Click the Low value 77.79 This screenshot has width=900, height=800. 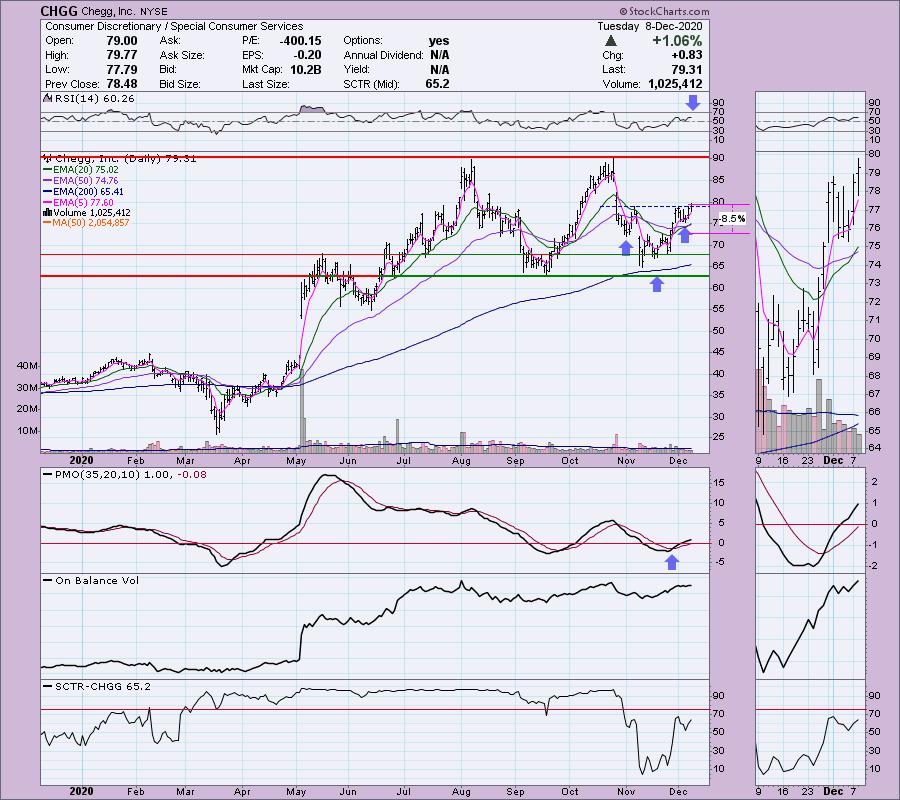click(x=122, y=69)
